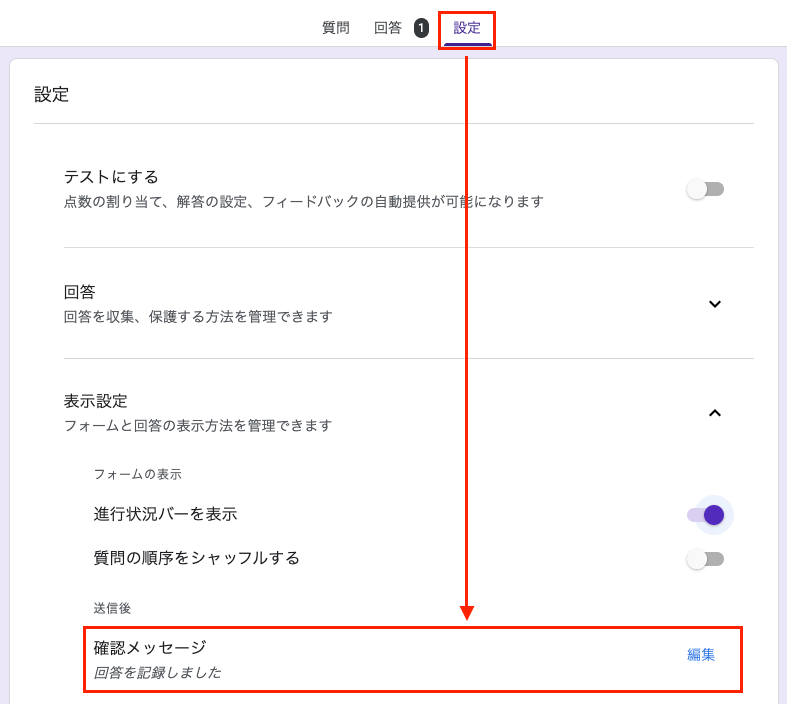
Task: Click the フォームの表示 subheading
Action: [x=137, y=474]
